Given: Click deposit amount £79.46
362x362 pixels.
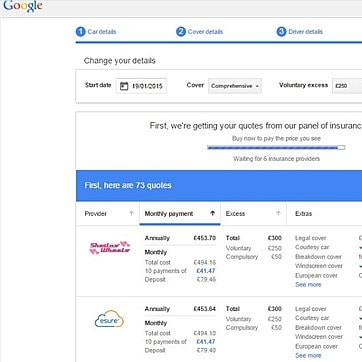Looking at the screenshot, I should click(206, 279).
